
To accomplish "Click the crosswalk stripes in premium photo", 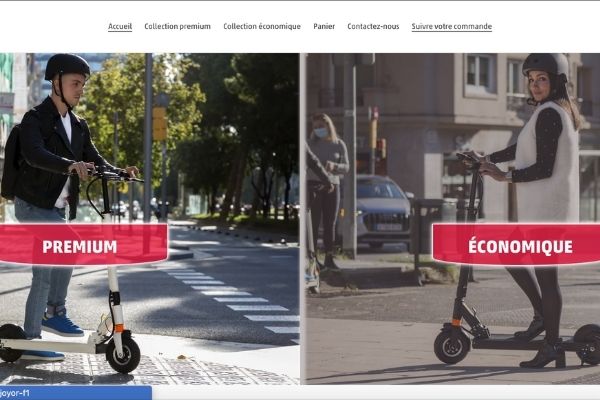I will tap(237, 299).
